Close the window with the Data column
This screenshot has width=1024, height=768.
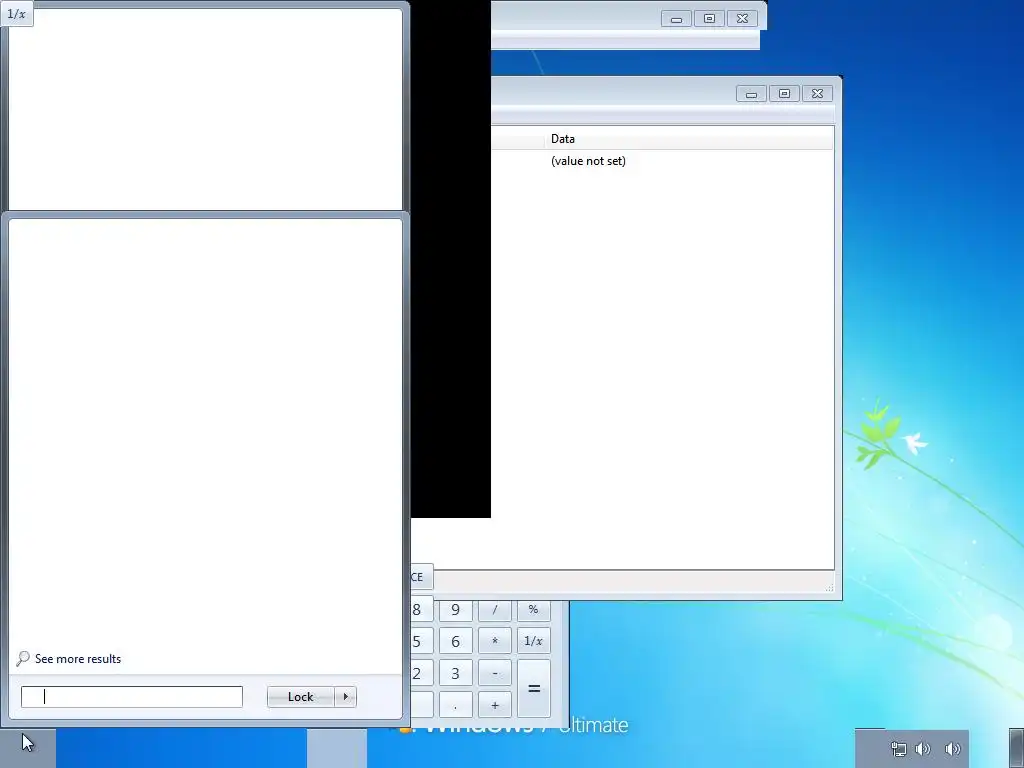pos(817,94)
